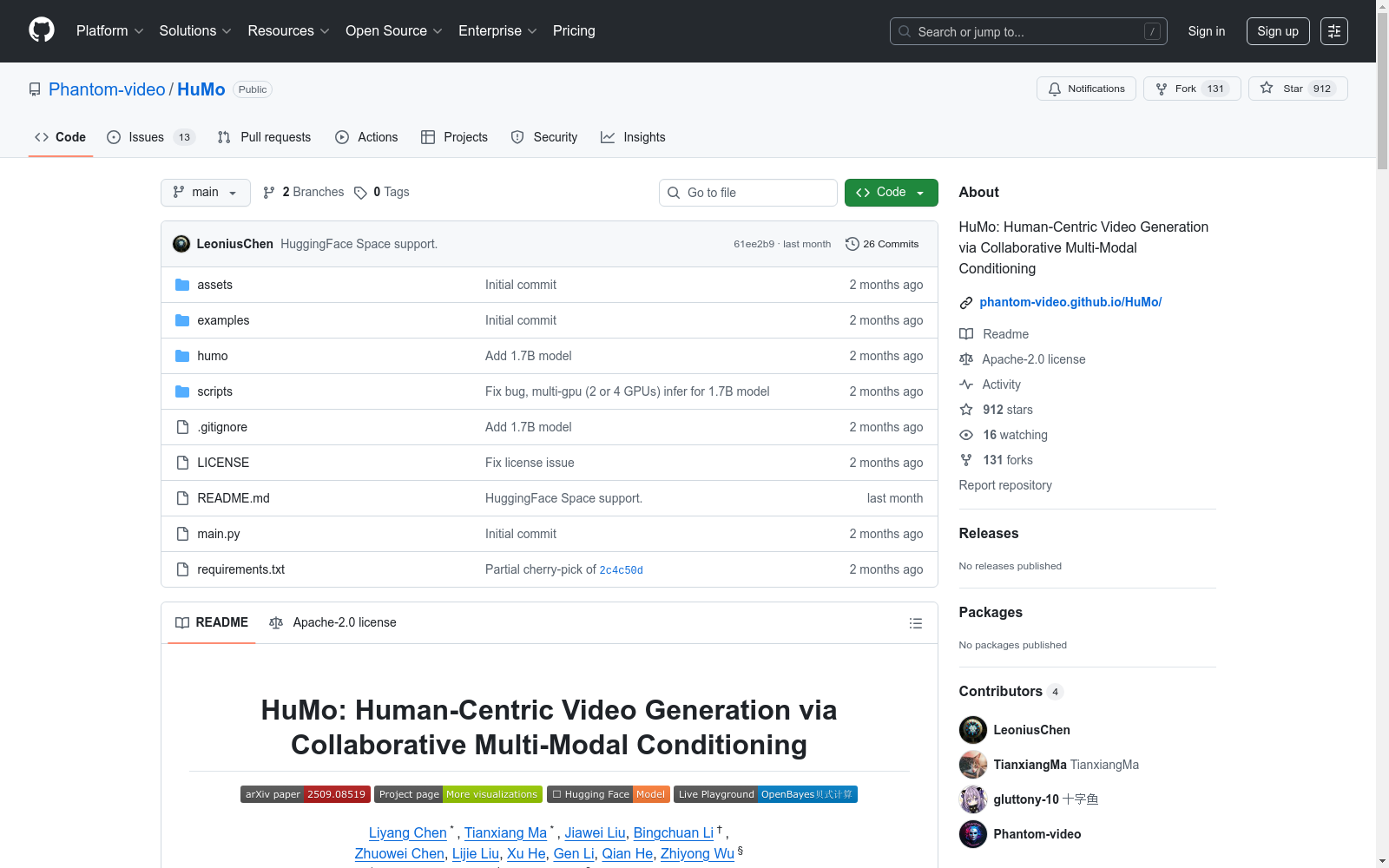Click the Sign in link

[1207, 31]
